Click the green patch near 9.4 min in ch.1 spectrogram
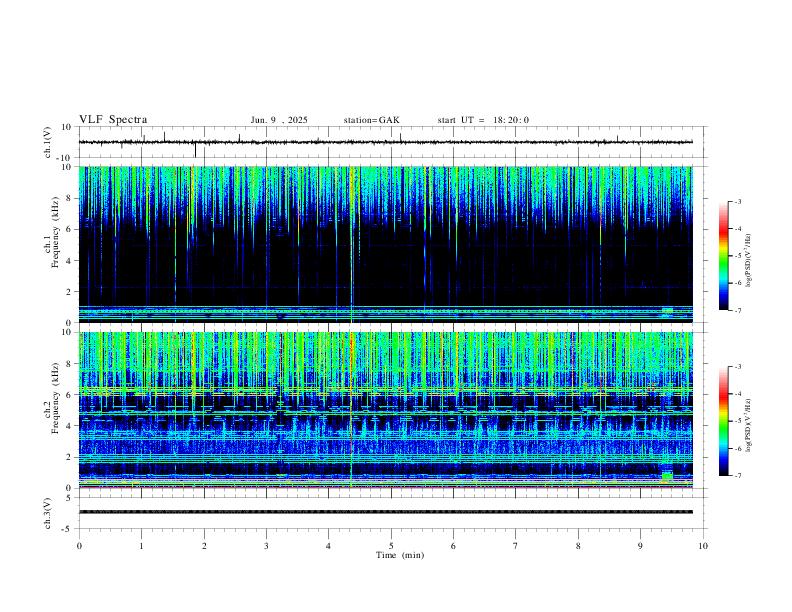Viewport: 792px width, 612px height. tap(667, 311)
